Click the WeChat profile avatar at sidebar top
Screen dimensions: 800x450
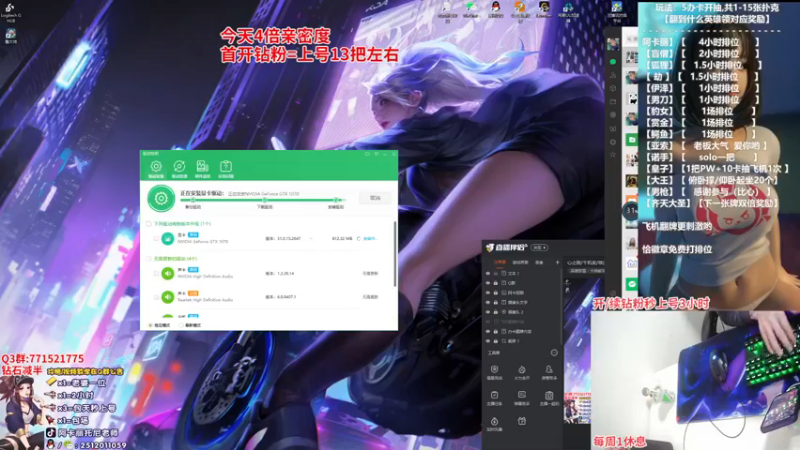pyautogui.click(x=613, y=43)
